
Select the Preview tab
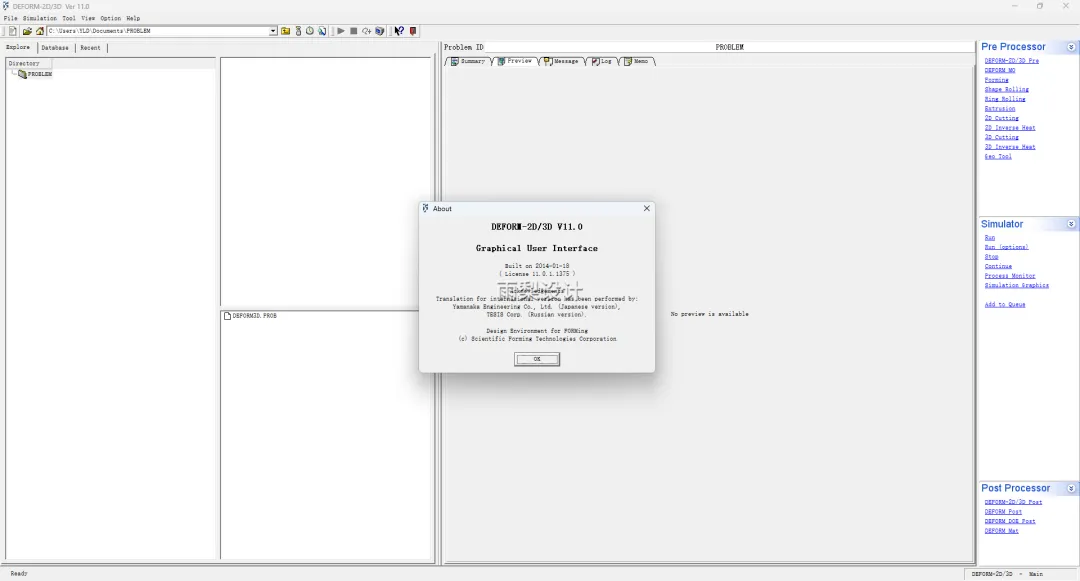[515, 61]
